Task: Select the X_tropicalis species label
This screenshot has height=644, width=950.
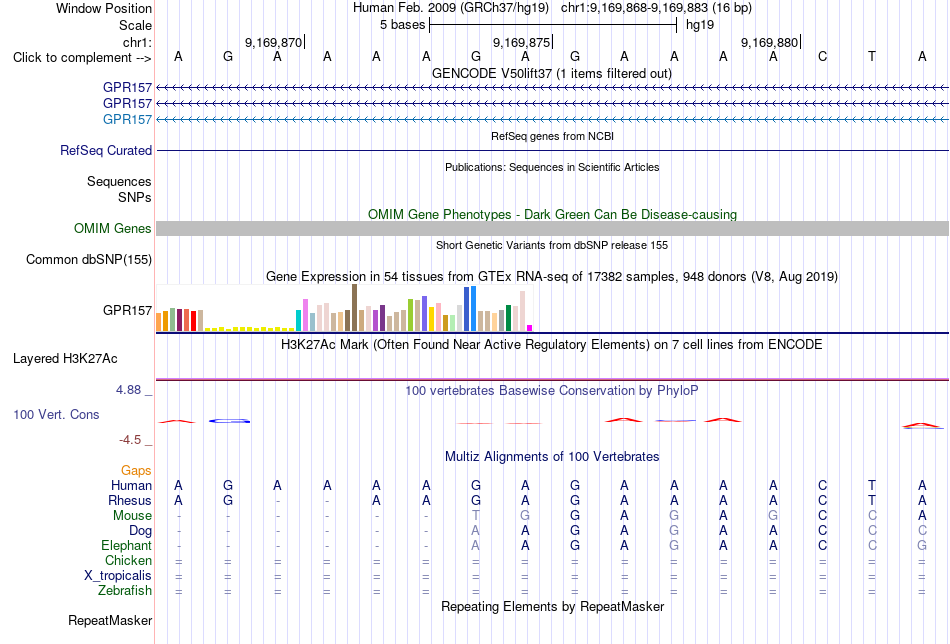Action: click(118, 576)
